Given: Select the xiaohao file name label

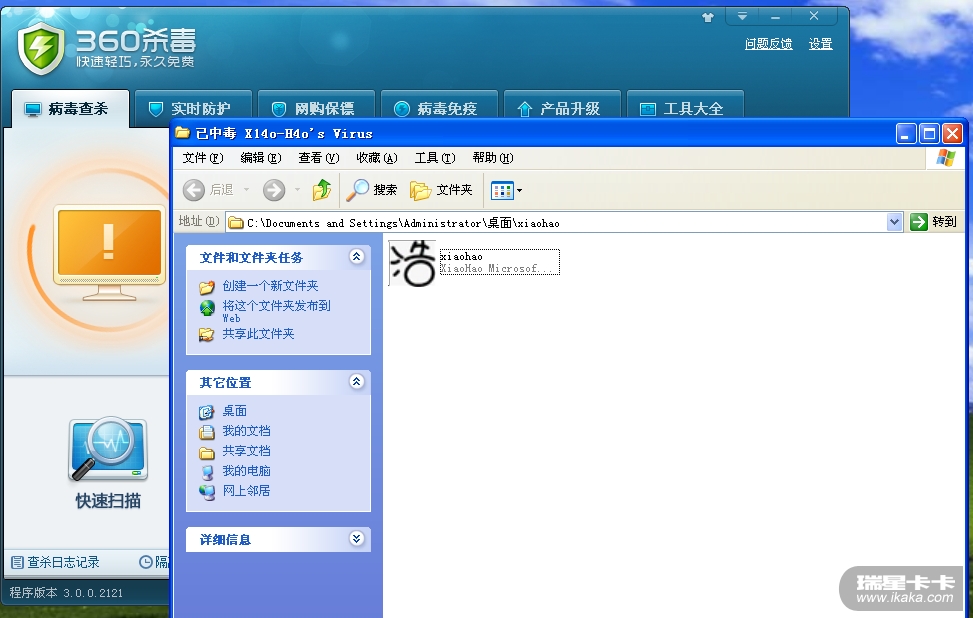Looking at the screenshot, I should coord(461,256).
